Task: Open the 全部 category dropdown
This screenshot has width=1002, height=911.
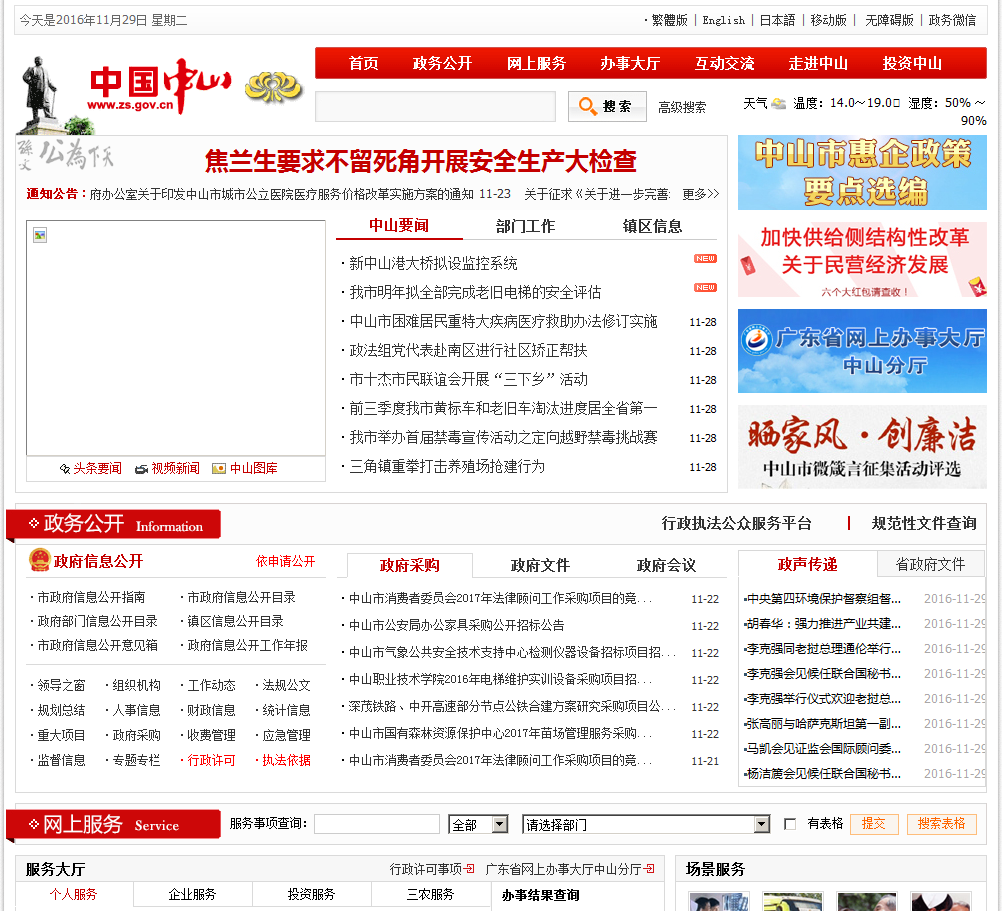Action: click(x=478, y=825)
